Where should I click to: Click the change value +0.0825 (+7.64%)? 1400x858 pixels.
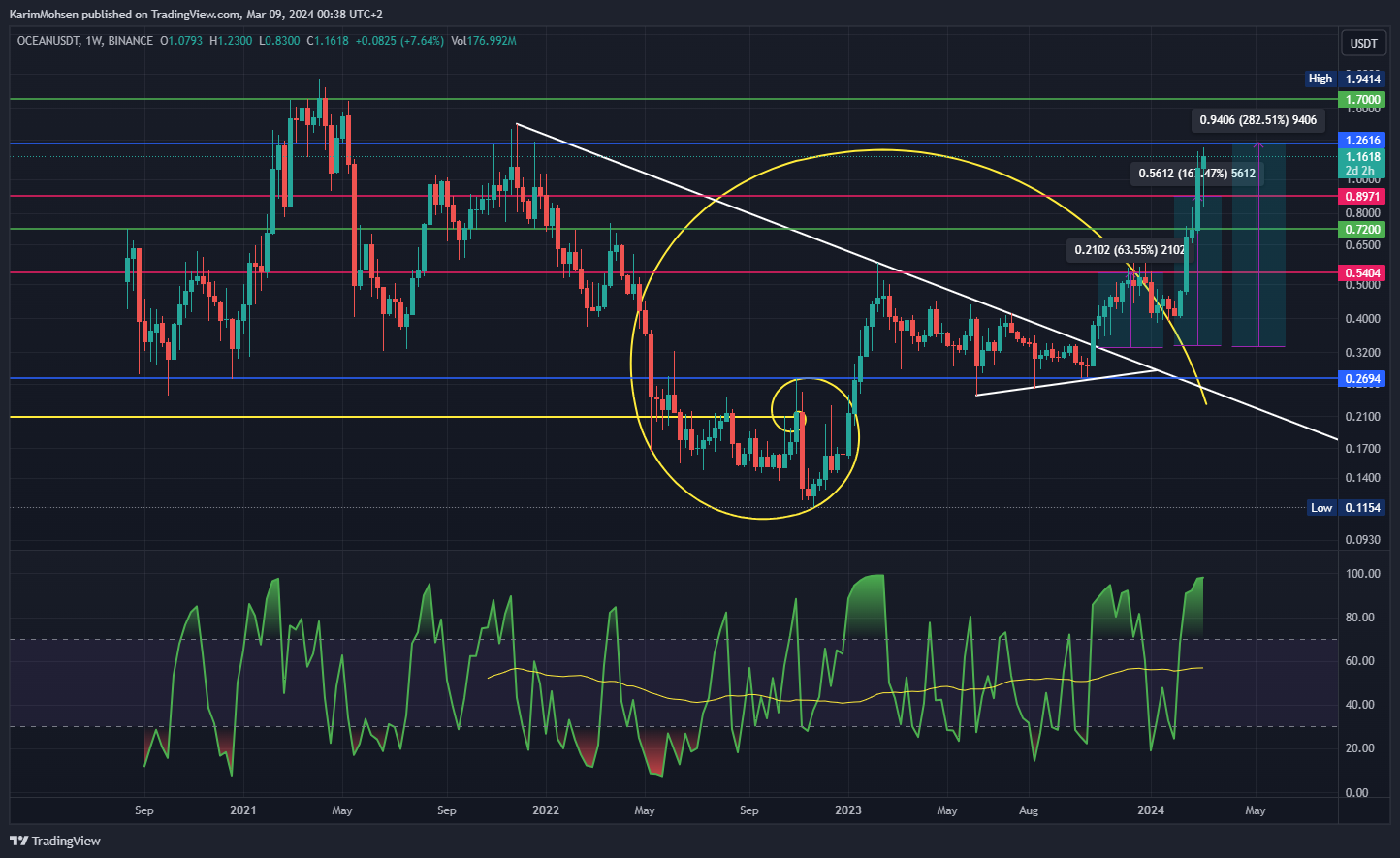pos(400,41)
